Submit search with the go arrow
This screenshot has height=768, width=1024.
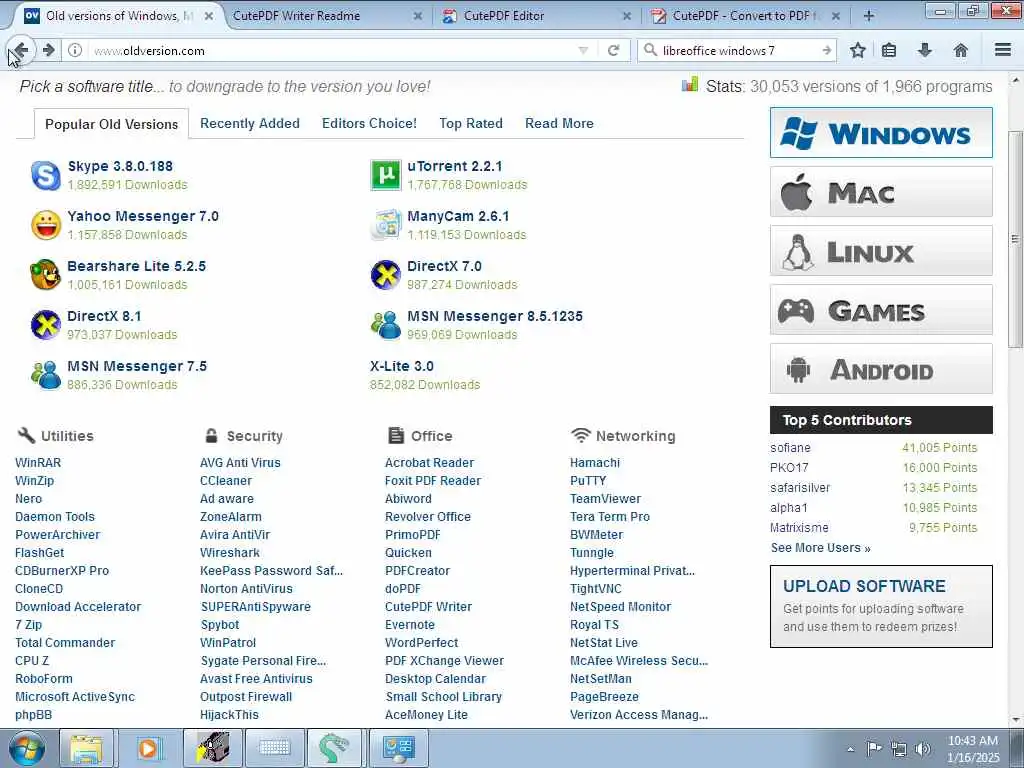pyautogui.click(x=826, y=50)
